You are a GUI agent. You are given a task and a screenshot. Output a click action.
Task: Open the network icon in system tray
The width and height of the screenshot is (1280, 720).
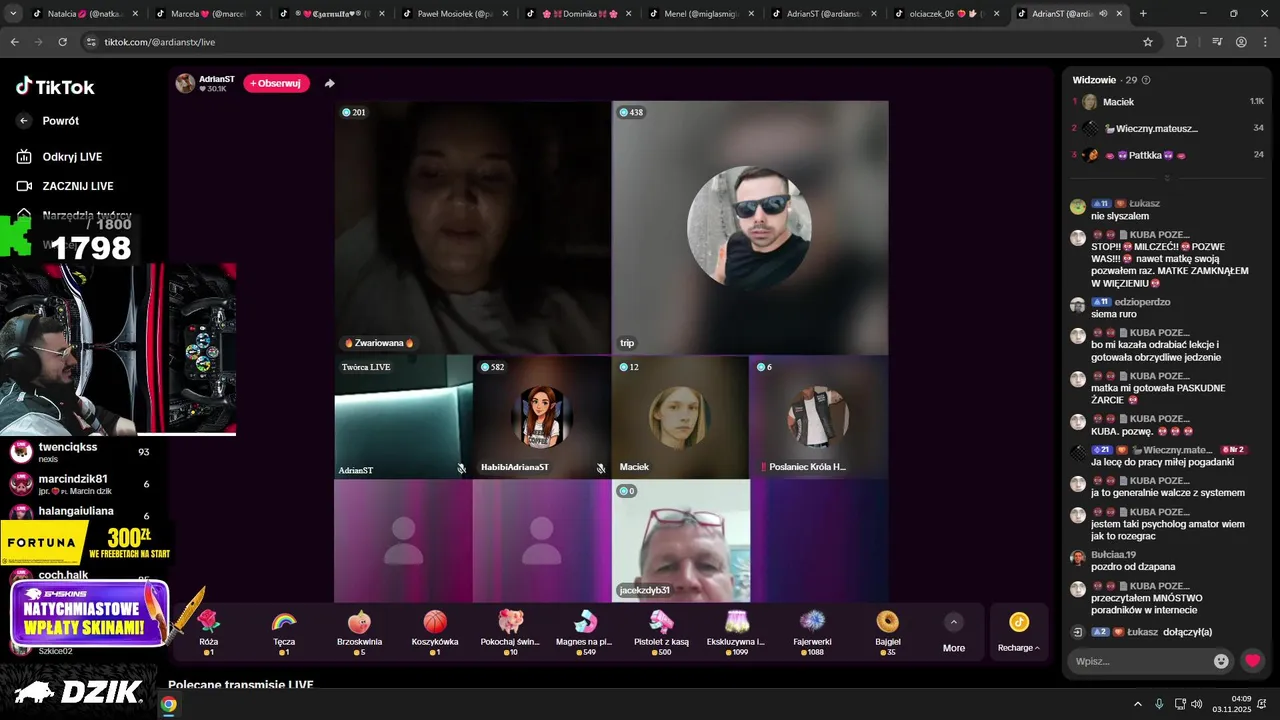(1180, 704)
